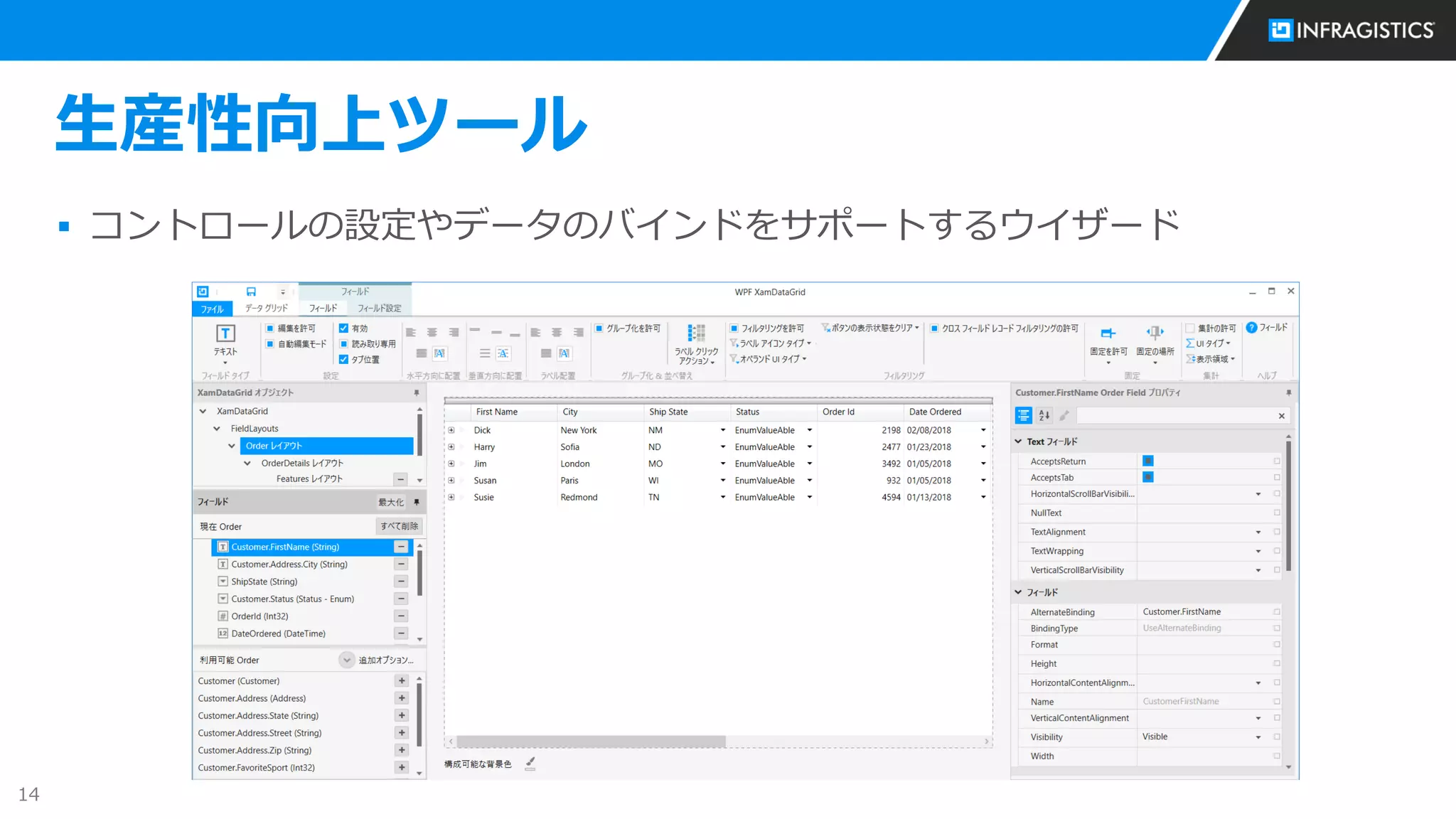Click the 固定を許可 icon
1456x819 pixels.
(1108, 333)
